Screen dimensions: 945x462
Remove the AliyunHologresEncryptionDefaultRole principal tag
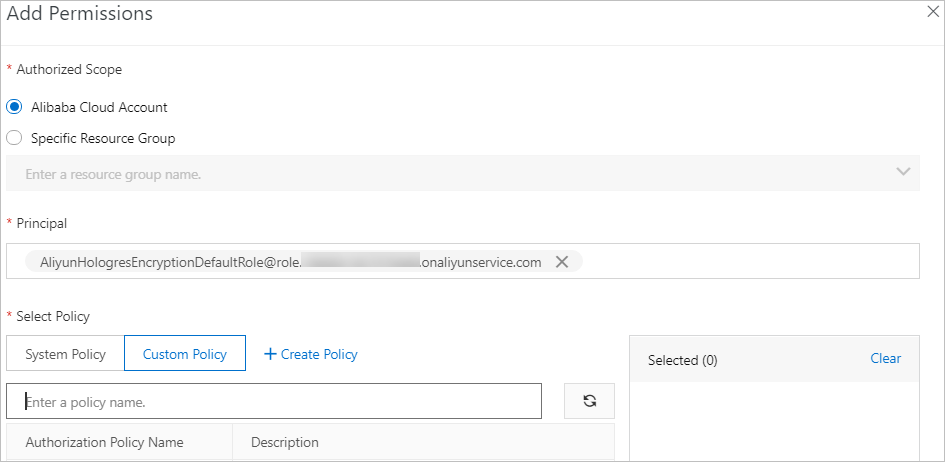tap(562, 262)
